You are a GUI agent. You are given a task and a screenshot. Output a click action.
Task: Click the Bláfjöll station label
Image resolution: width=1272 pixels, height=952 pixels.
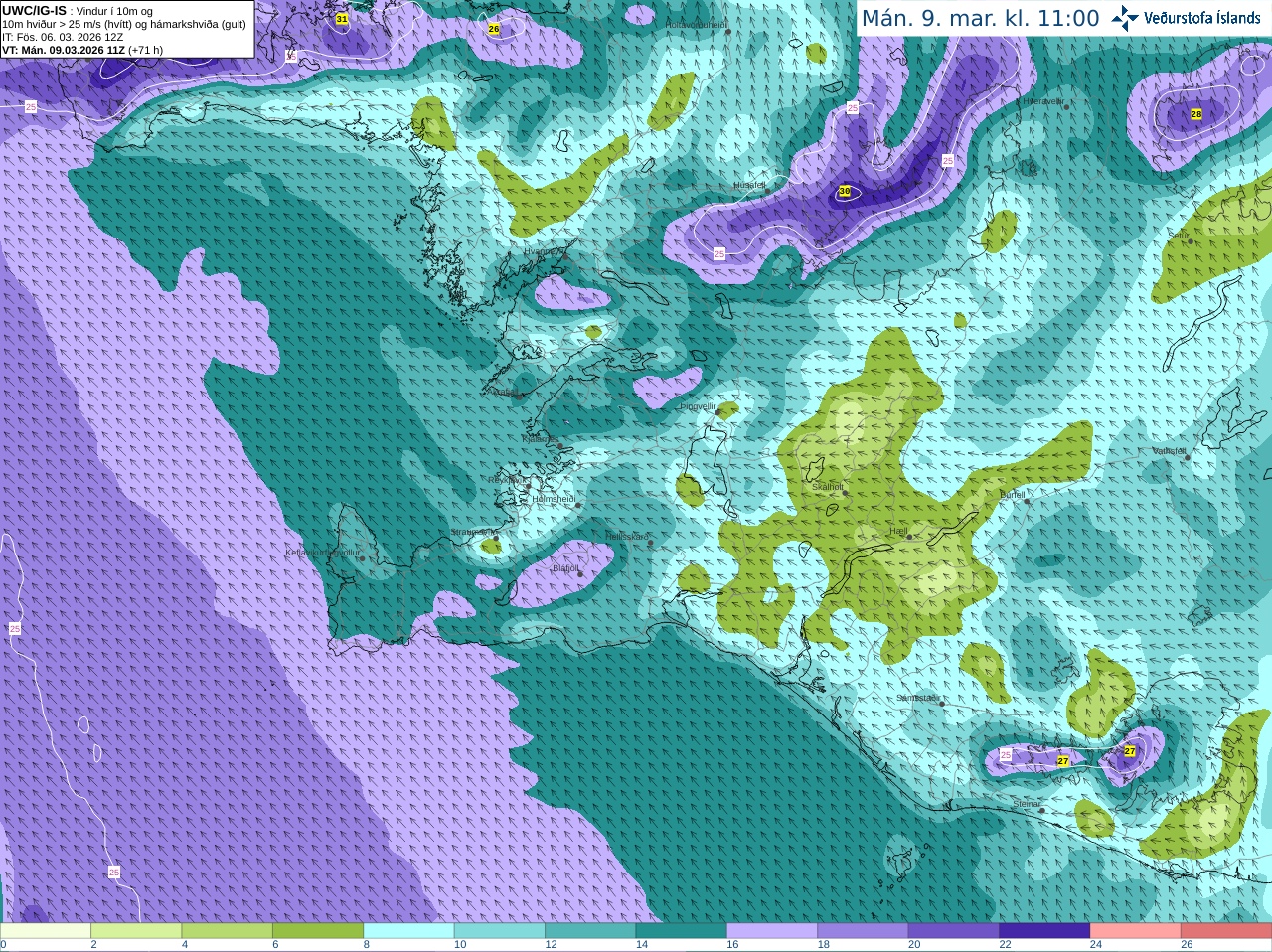(565, 568)
